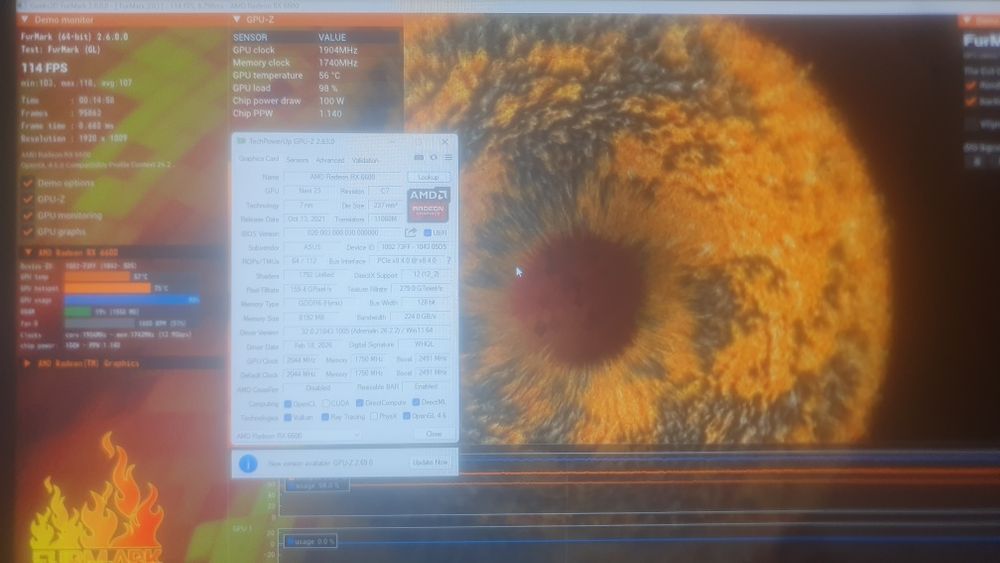The height and width of the screenshot is (563, 1000).
Task: Click the GPU temperature 56 °C value
Action: coord(329,75)
